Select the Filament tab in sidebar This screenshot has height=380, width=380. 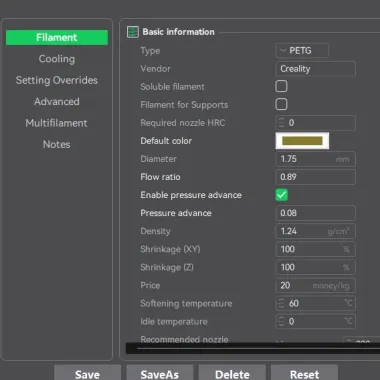(57, 37)
